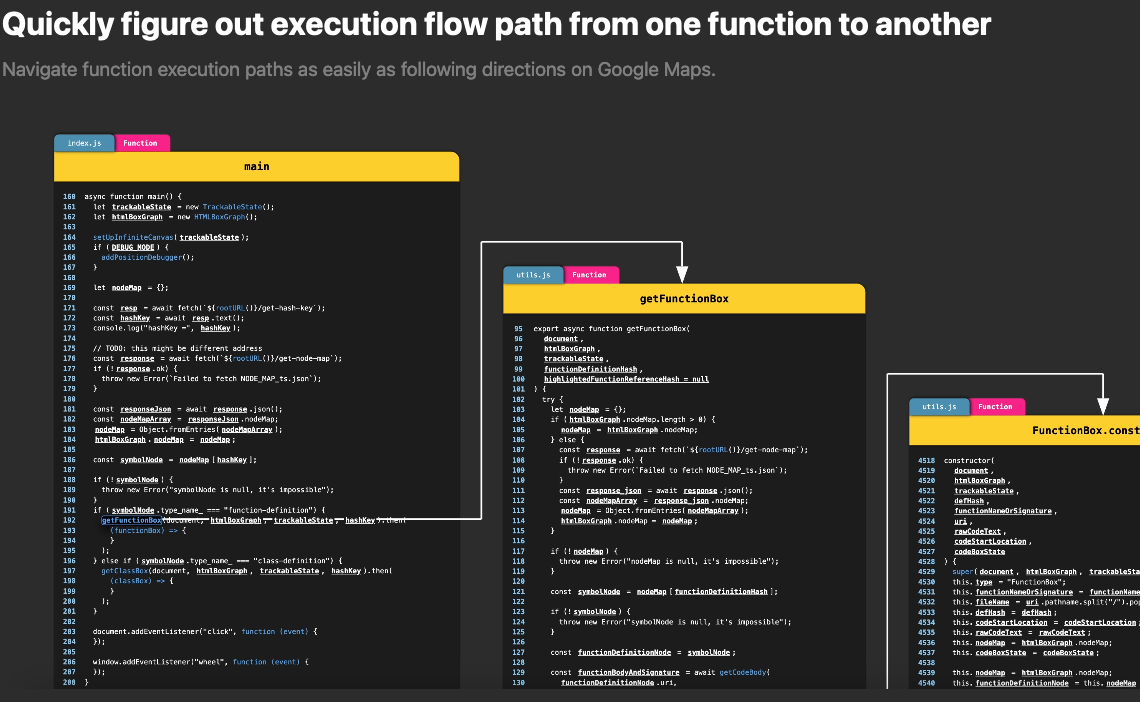The width and height of the screenshot is (1140, 702).
Task: Click trackableState parameter on line 98
Action: 574,359
